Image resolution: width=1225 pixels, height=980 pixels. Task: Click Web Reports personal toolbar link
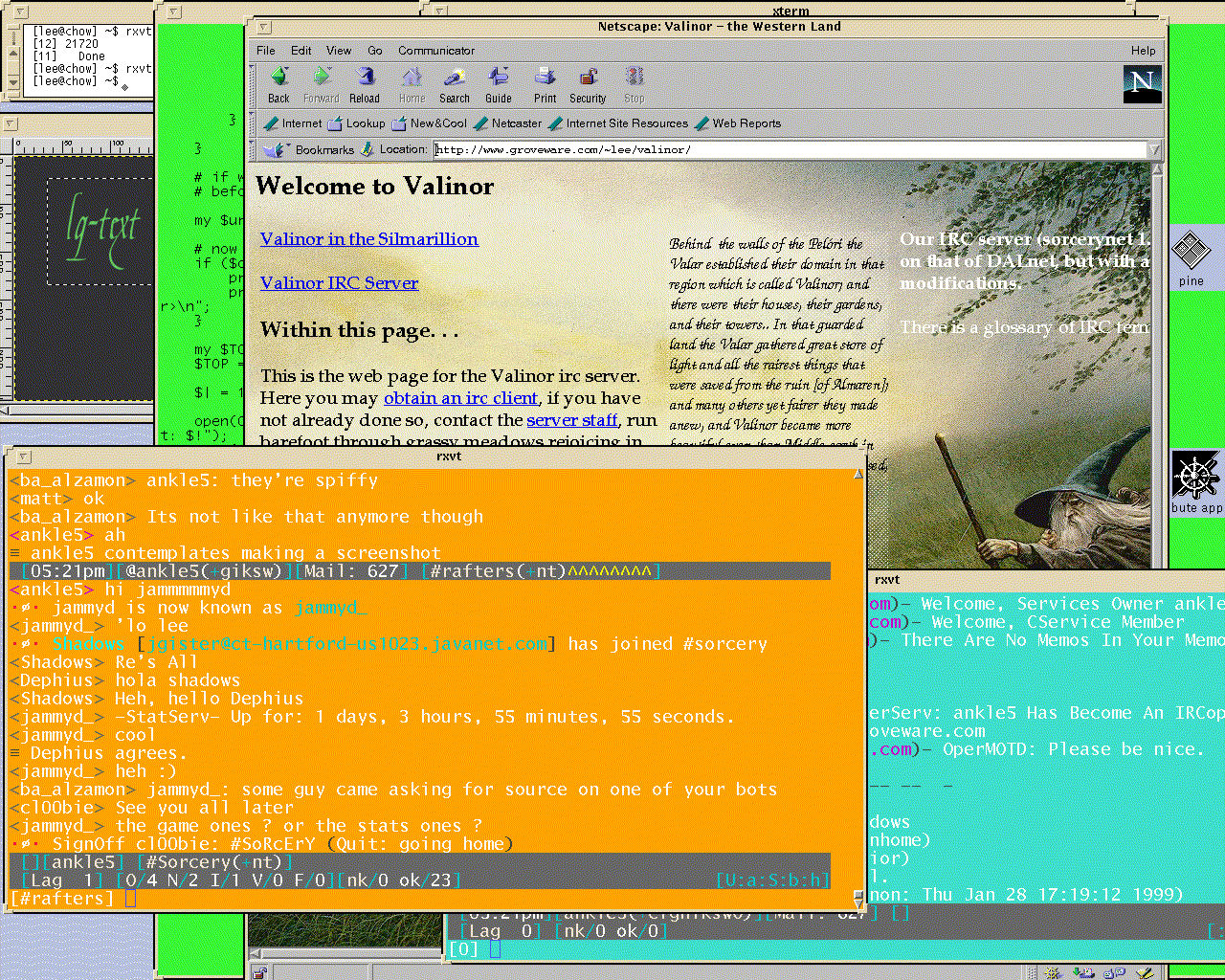tap(738, 123)
